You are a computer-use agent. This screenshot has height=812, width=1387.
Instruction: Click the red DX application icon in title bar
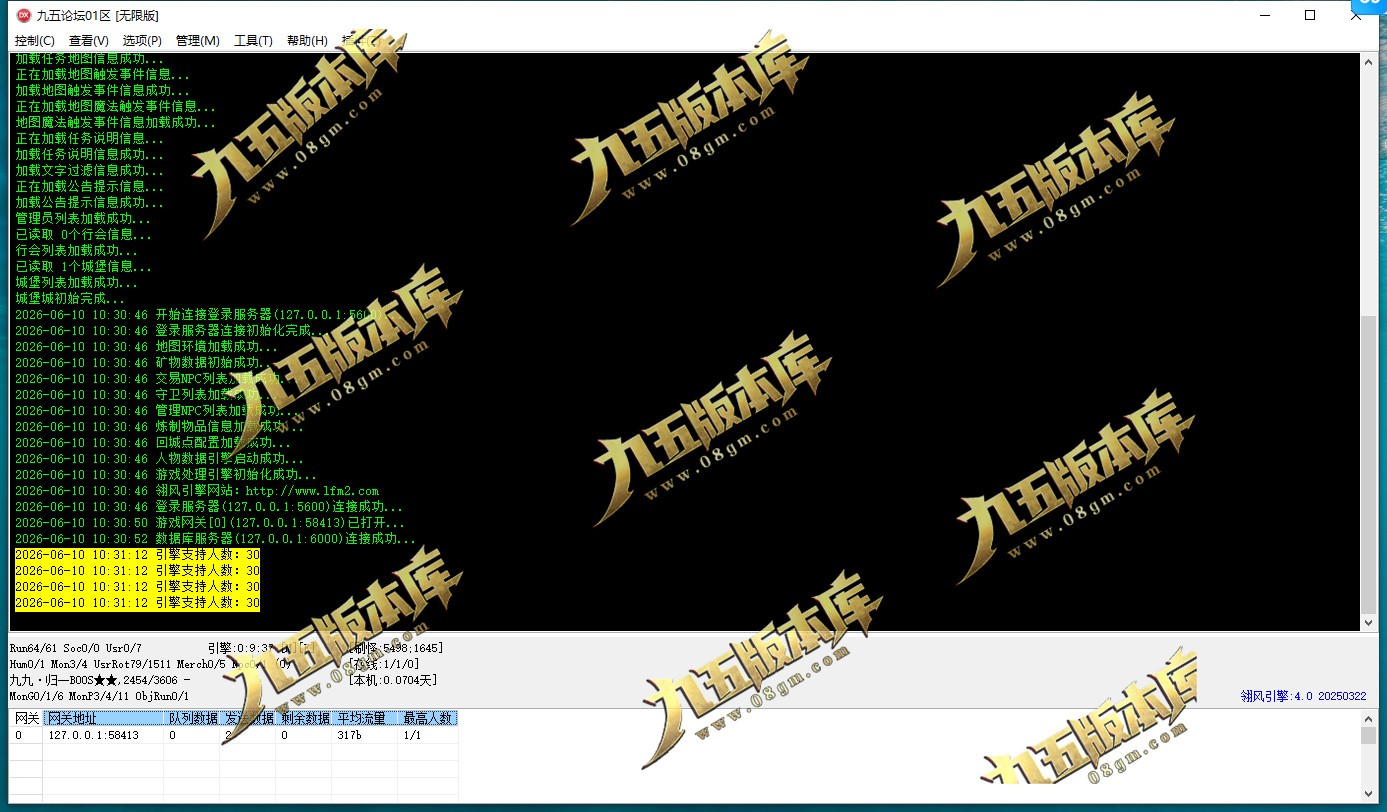tap(24, 15)
